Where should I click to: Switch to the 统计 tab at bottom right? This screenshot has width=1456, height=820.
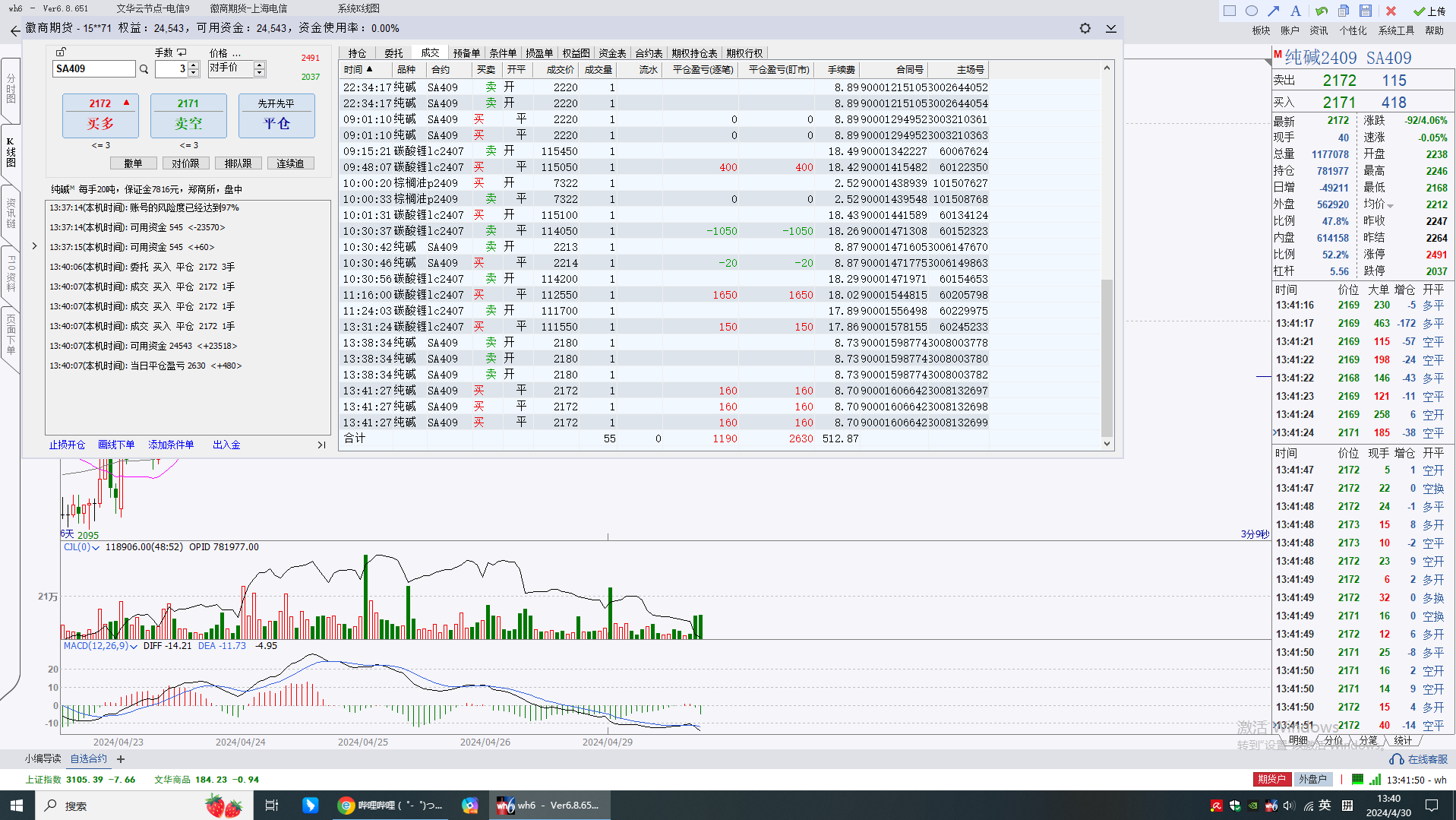tap(1403, 740)
